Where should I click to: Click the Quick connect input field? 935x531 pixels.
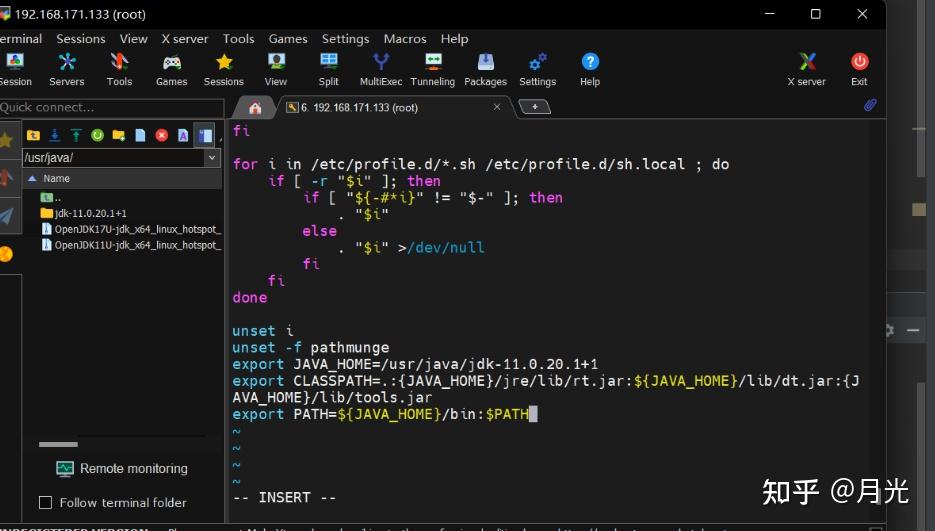tap(112, 107)
